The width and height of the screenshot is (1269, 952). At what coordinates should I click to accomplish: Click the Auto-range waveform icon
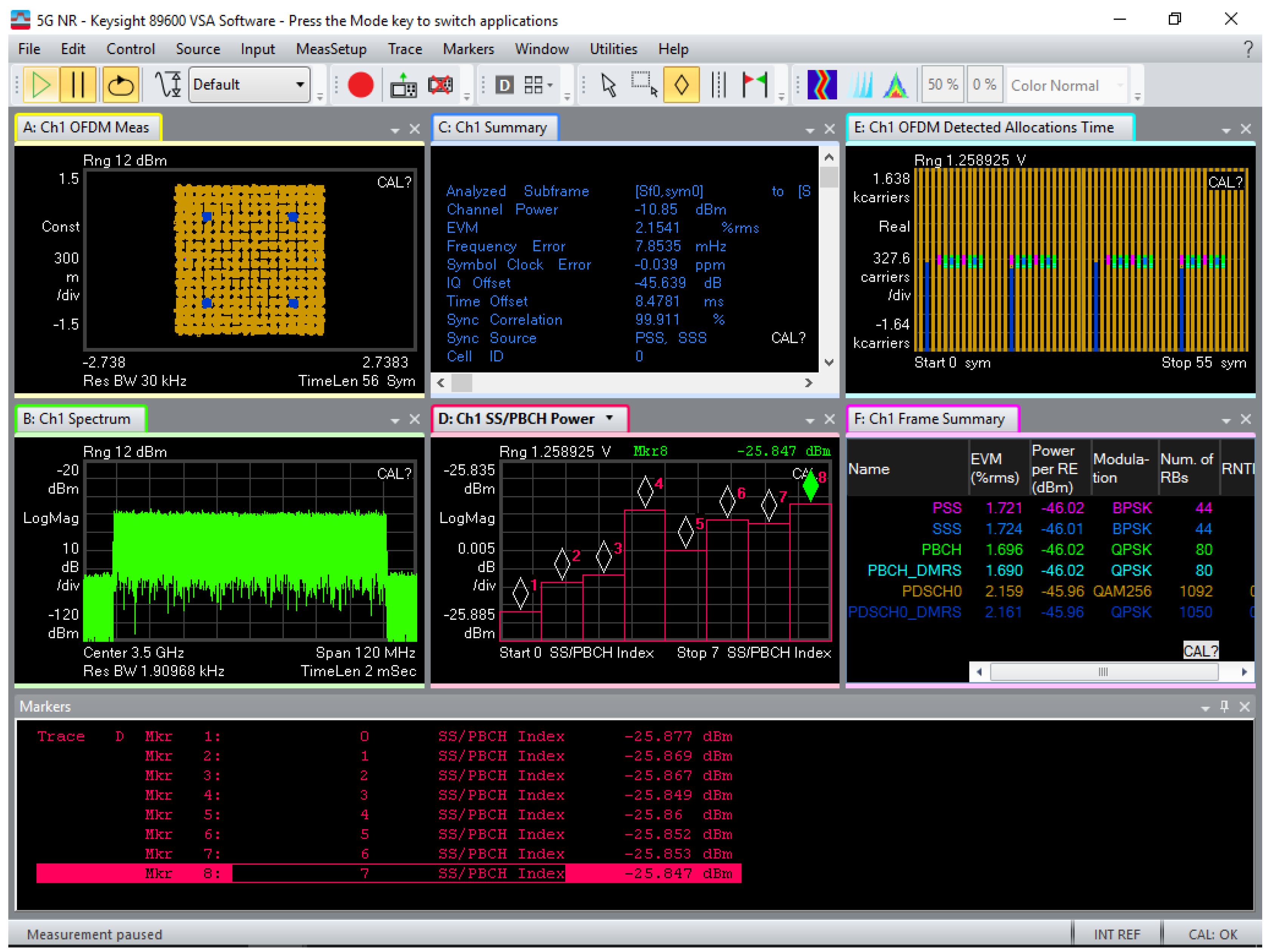click(167, 85)
